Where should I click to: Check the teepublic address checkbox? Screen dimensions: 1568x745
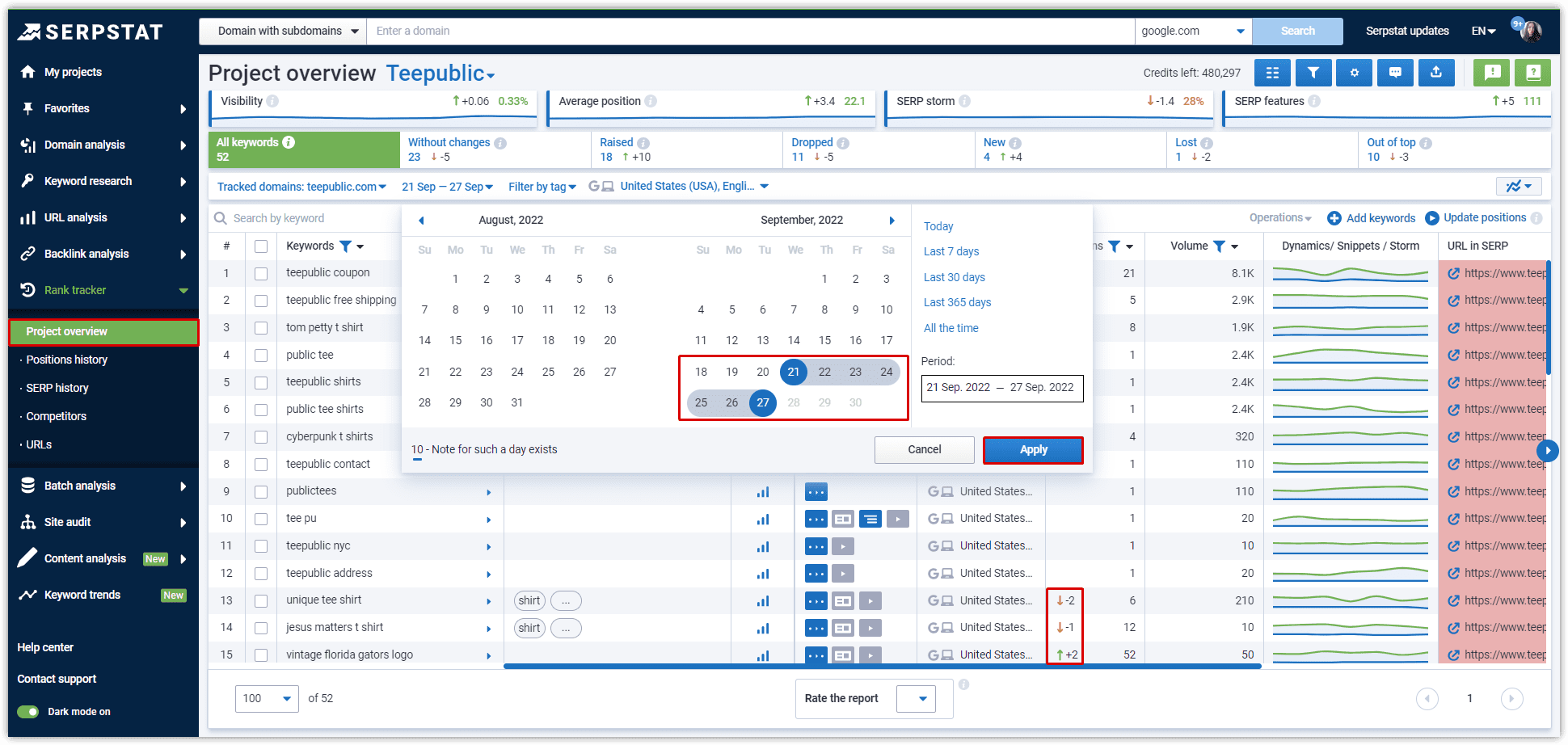click(x=261, y=574)
